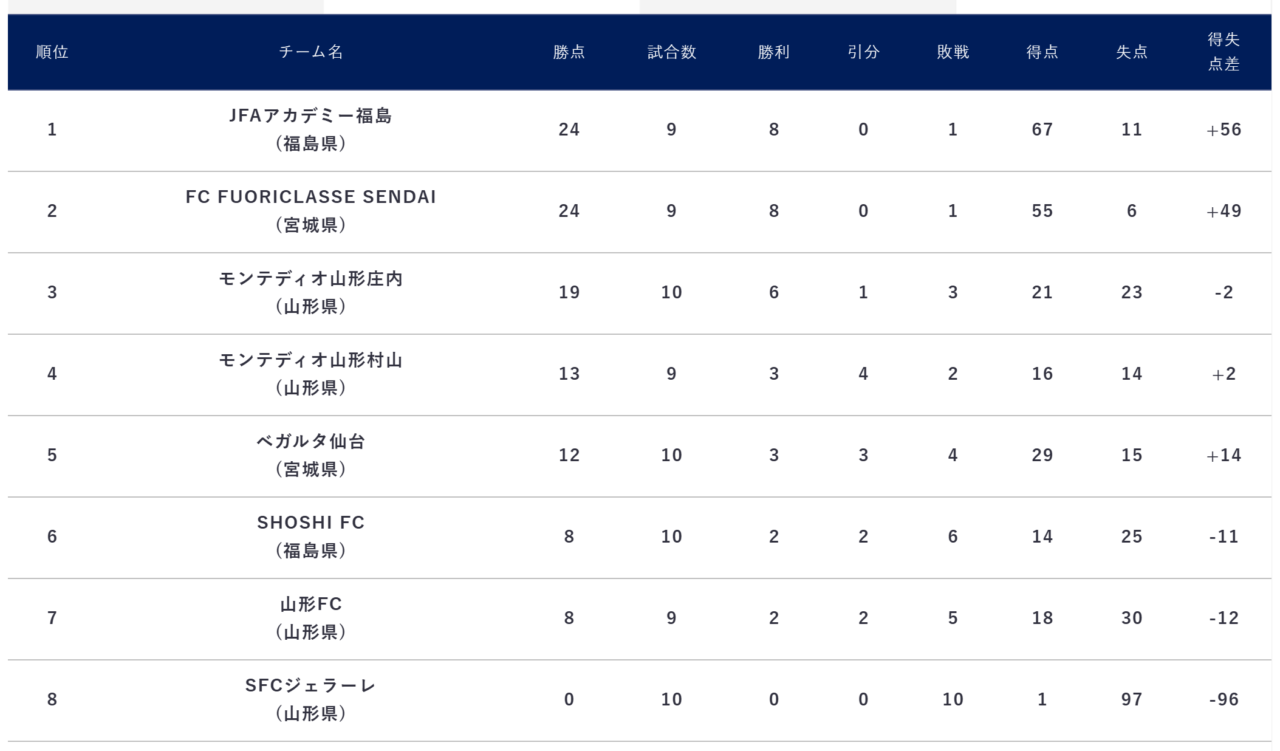
Task: Click the SFCジェラーレ team name
Action: click(311, 686)
